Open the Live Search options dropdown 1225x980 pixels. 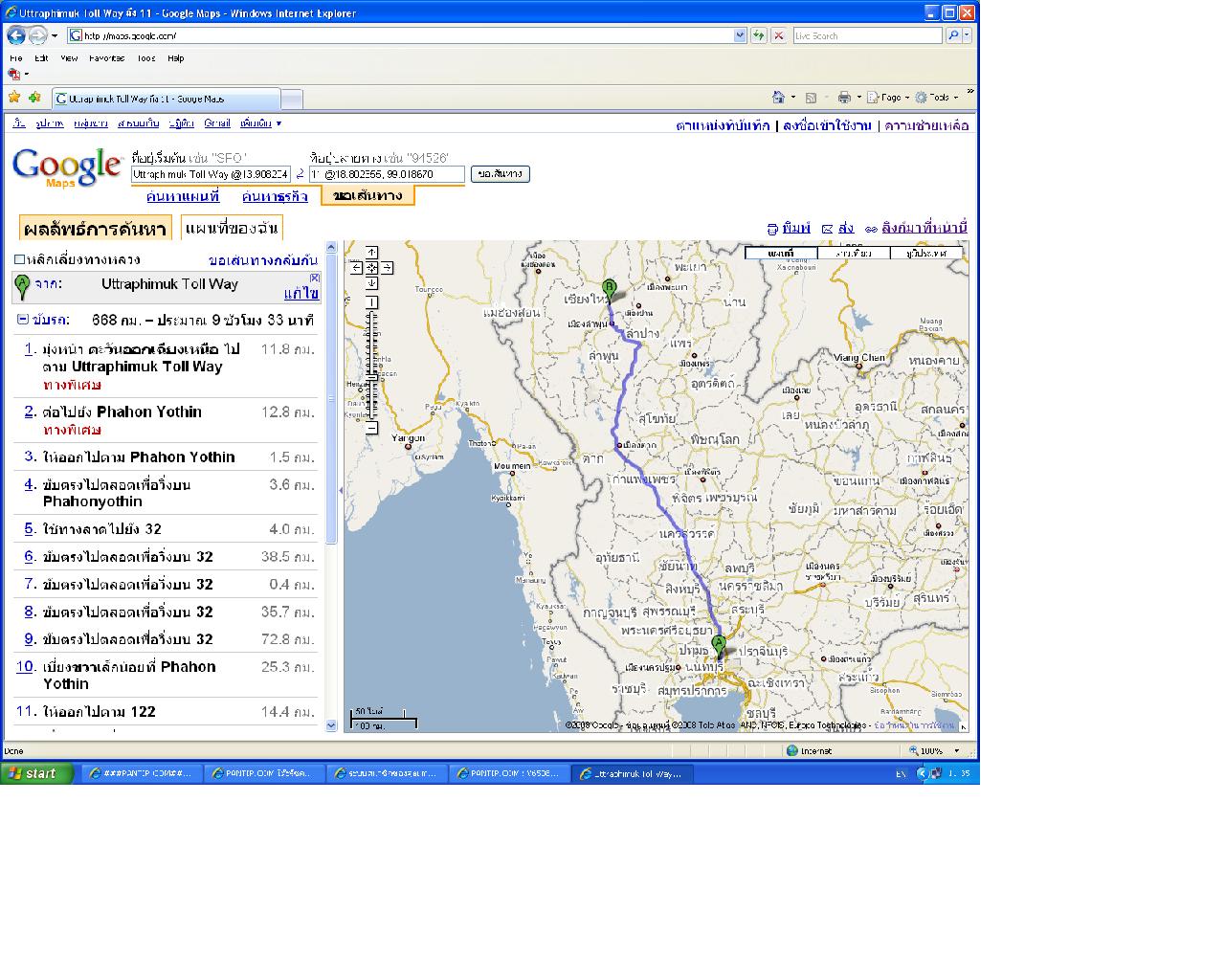(x=968, y=35)
